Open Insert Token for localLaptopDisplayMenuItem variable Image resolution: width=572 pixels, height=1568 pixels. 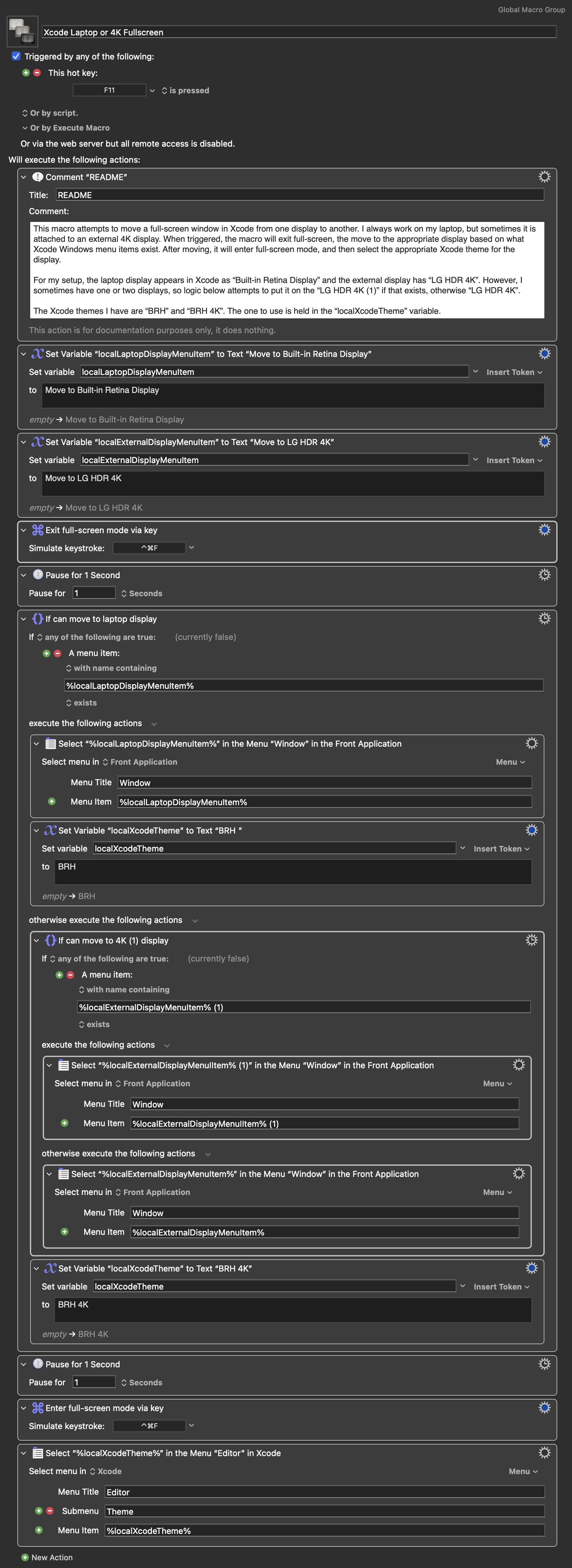514,372
